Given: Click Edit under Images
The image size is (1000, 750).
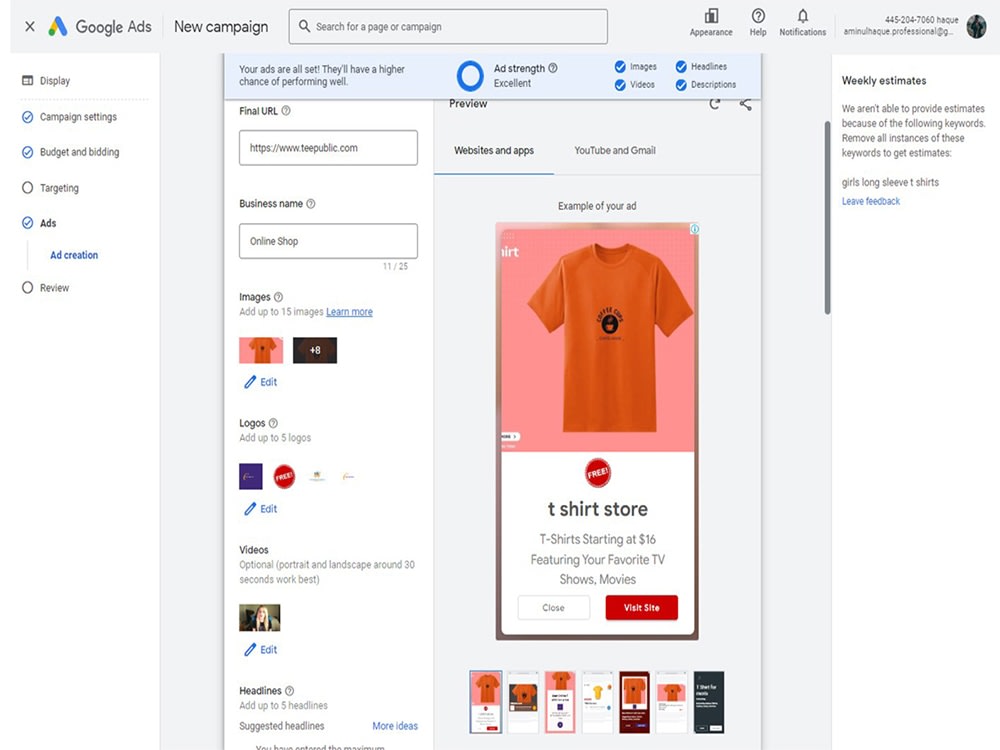Looking at the screenshot, I should (261, 382).
